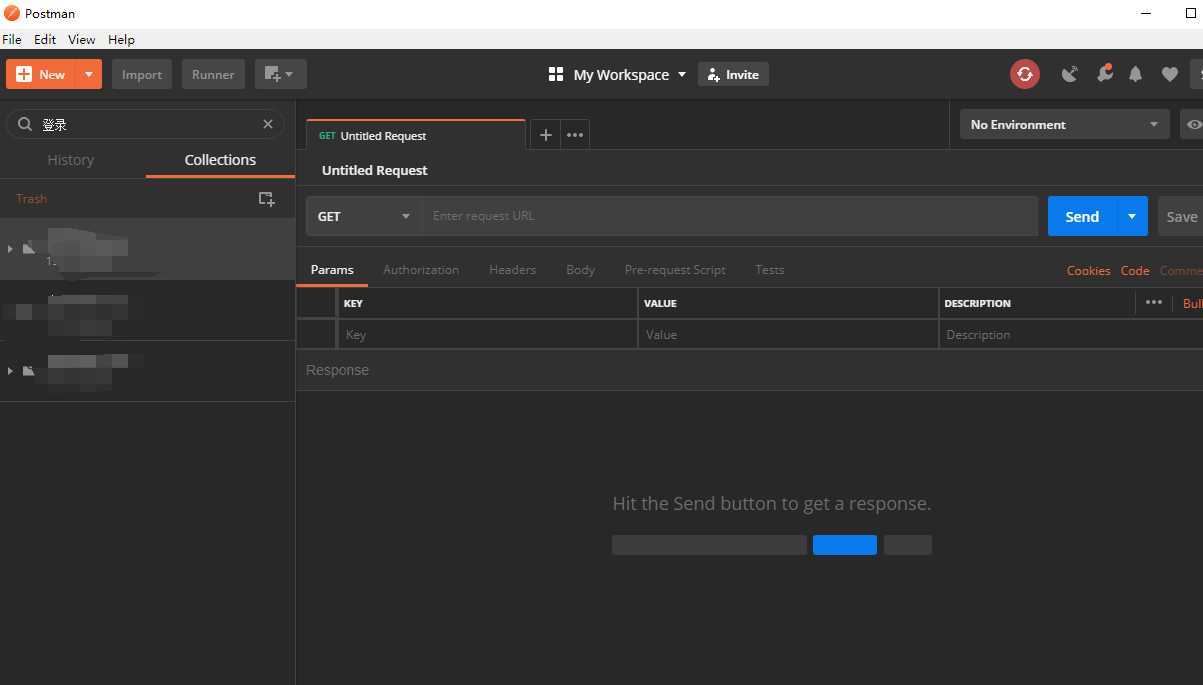Switch to the History tab
Screen dimensions: 1203x685
(71, 160)
